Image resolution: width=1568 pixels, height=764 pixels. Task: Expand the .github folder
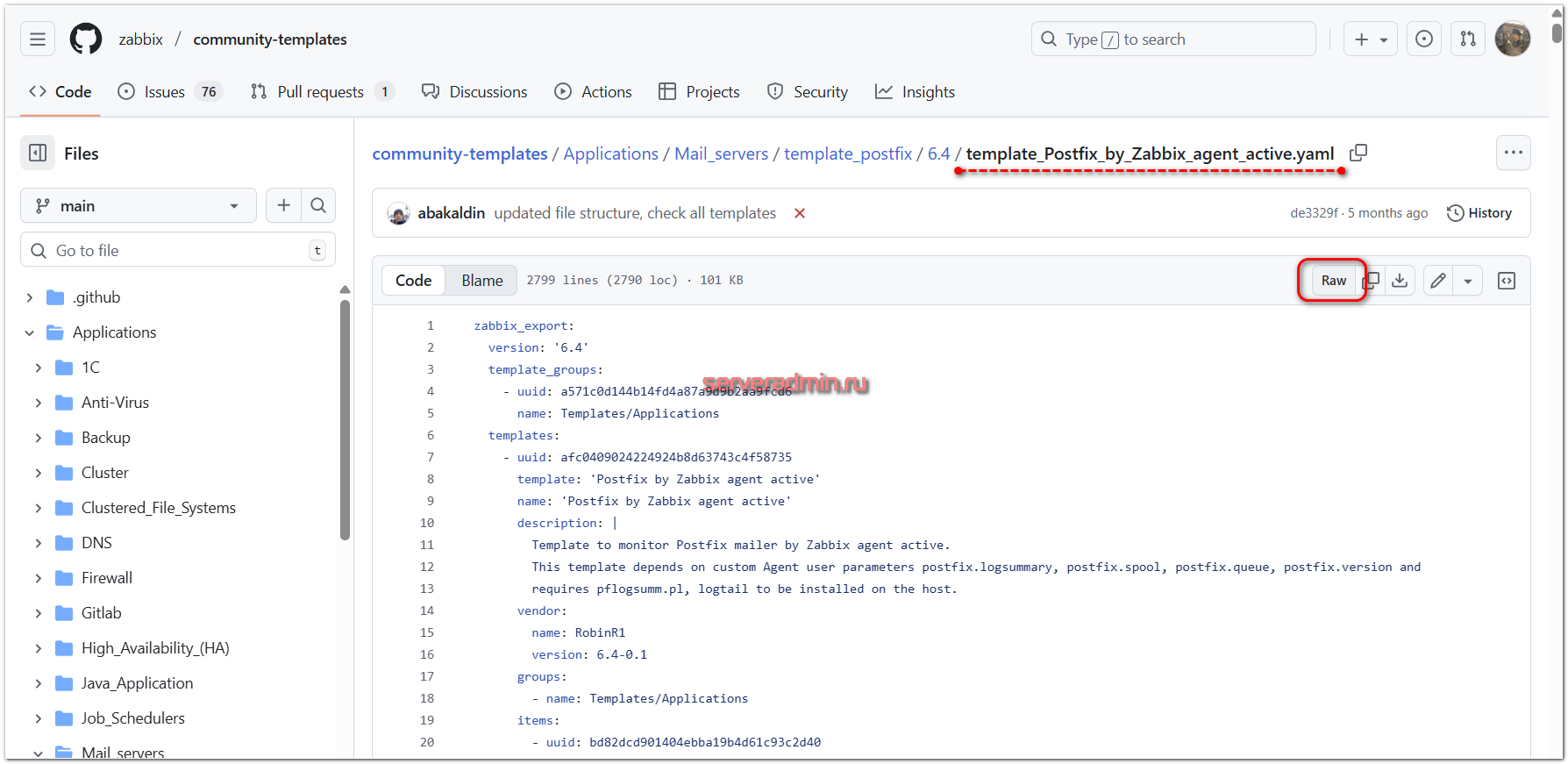pyautogui.click(x=29, y=297)
